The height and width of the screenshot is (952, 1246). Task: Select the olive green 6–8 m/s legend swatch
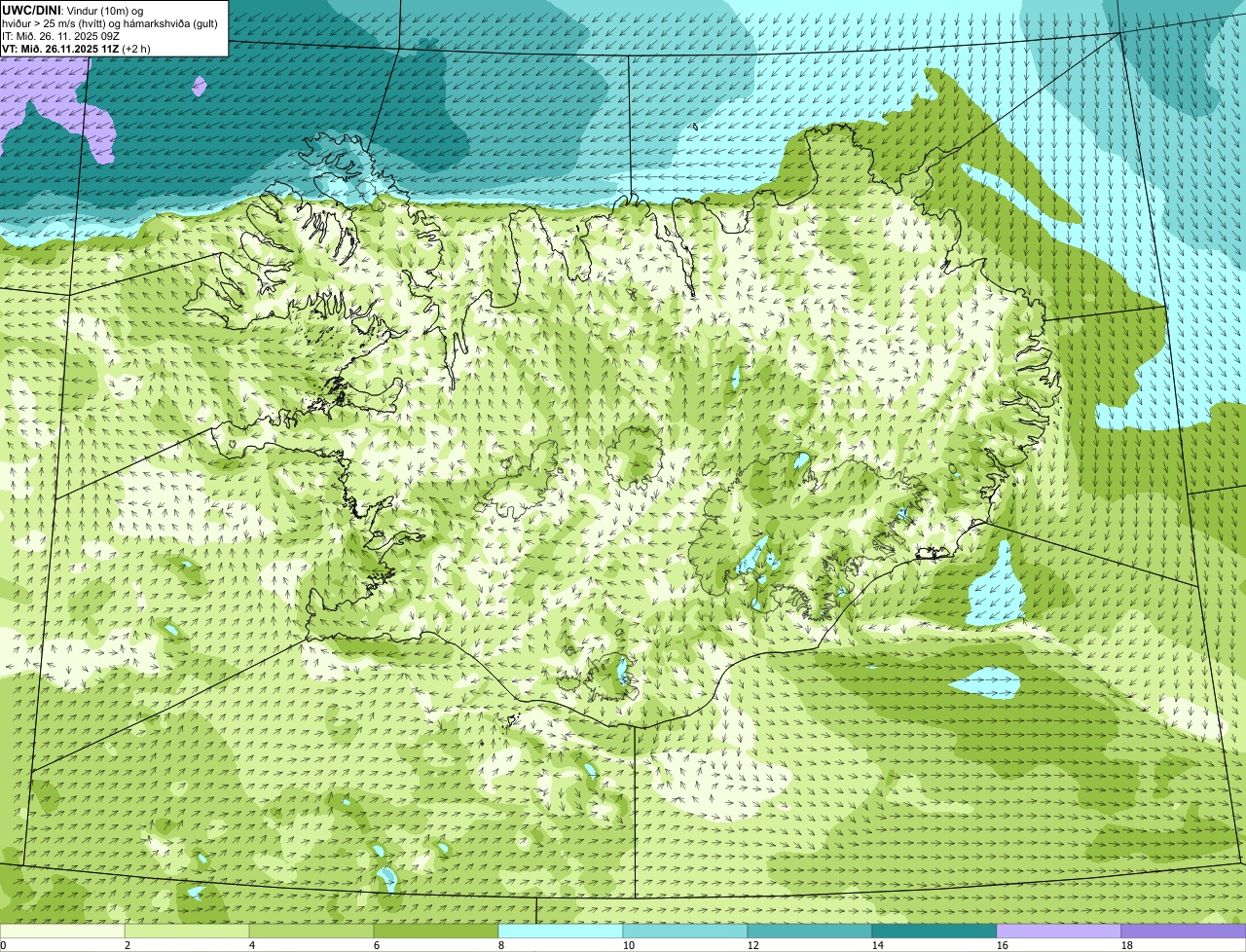436,931
